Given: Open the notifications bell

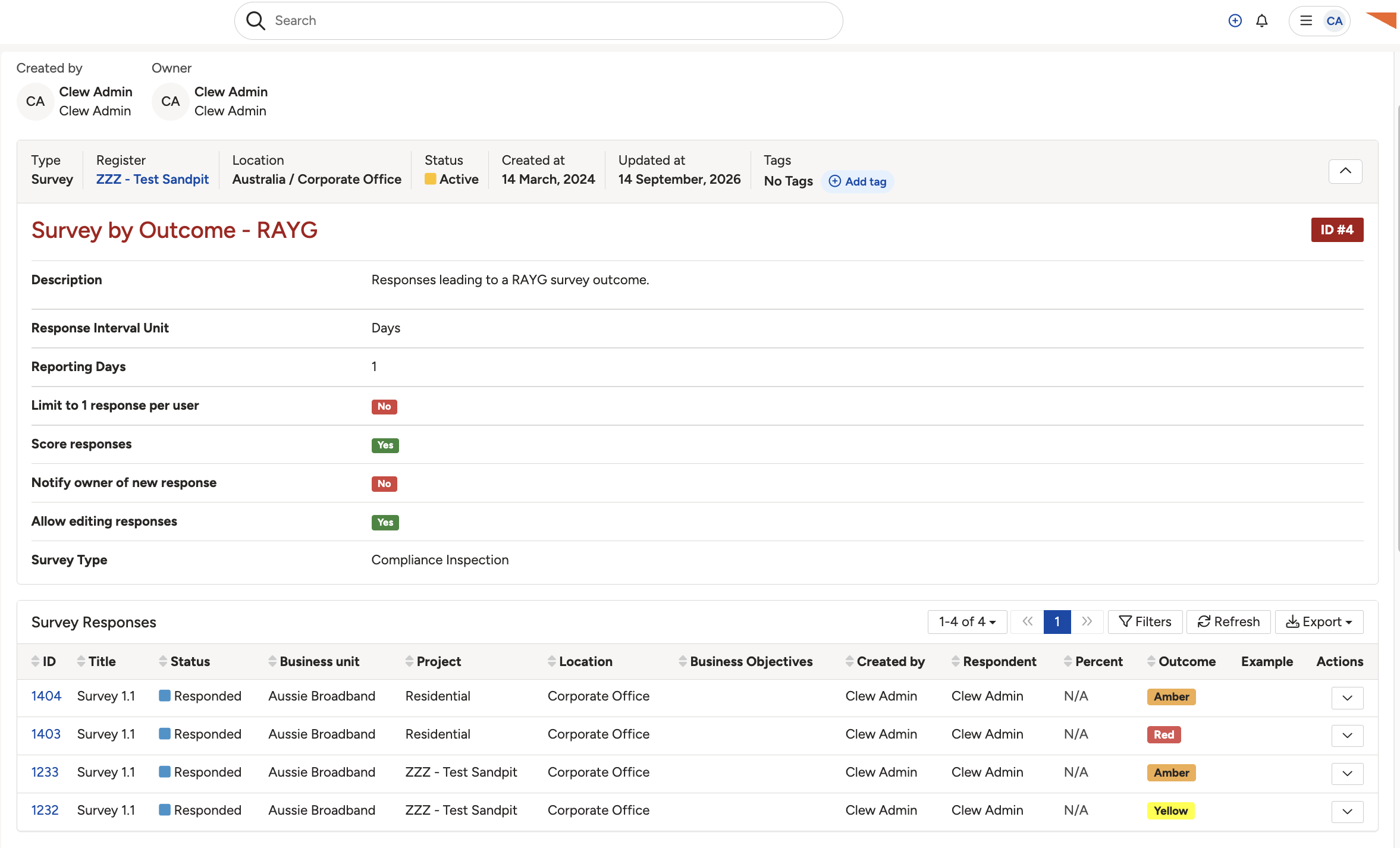Looking at the screenshot, I should click(1262, 21).
